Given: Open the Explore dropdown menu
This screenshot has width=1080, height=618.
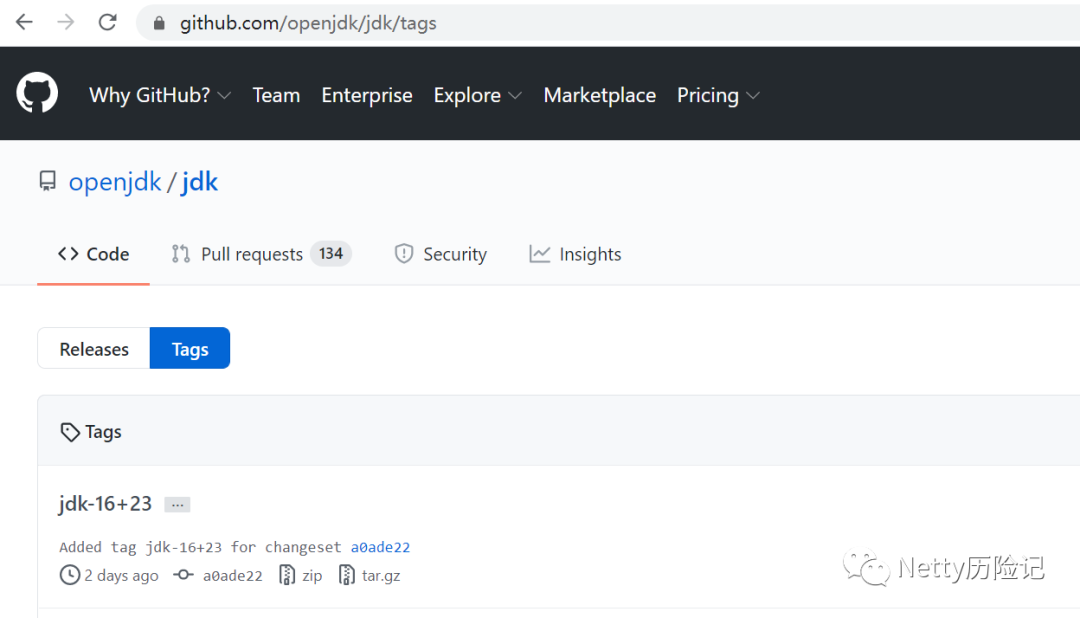Looking at the screenshot, I should (x=477, y=95).
